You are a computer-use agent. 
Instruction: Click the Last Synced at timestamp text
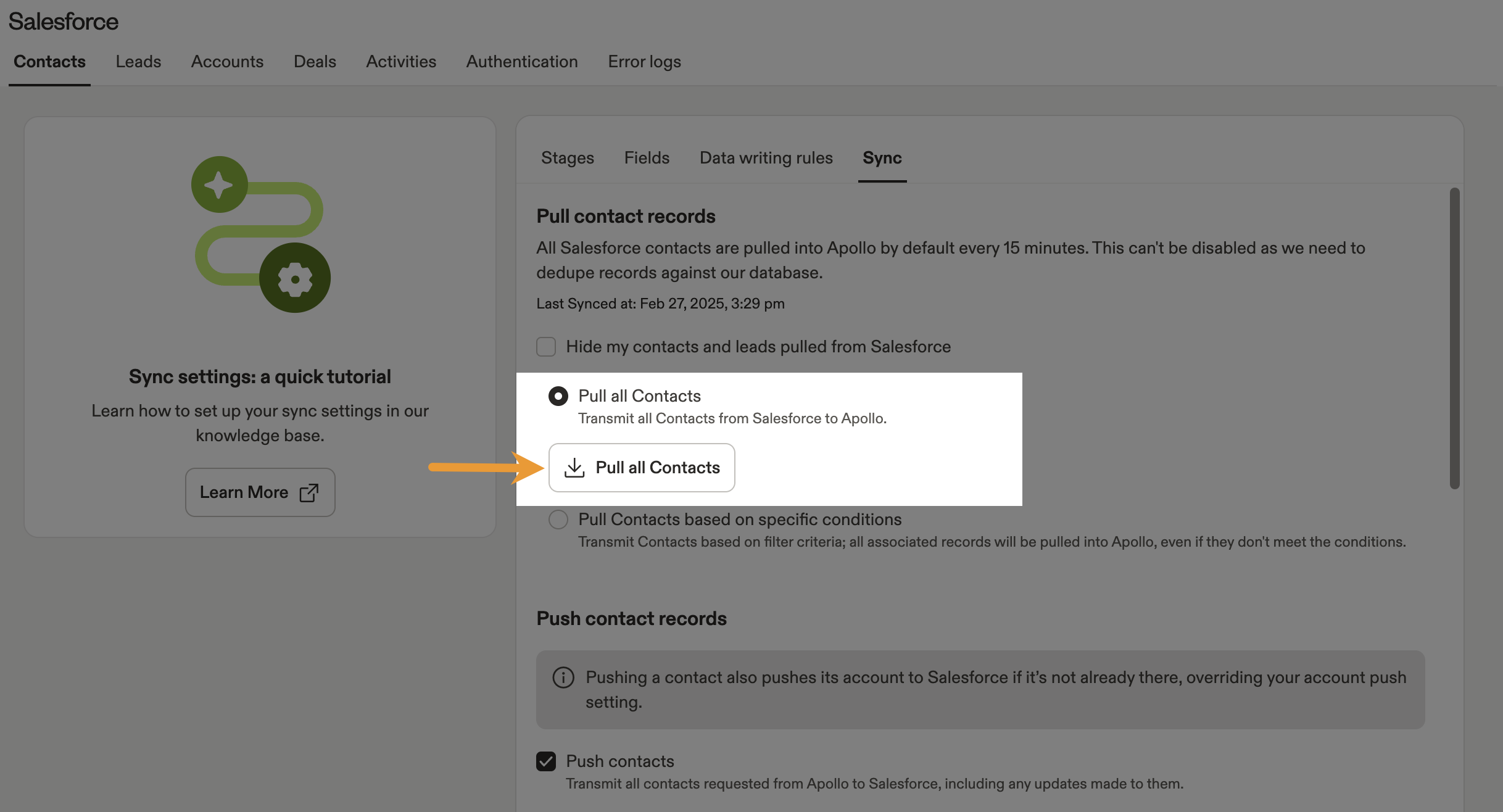click(x=660, y=304)
